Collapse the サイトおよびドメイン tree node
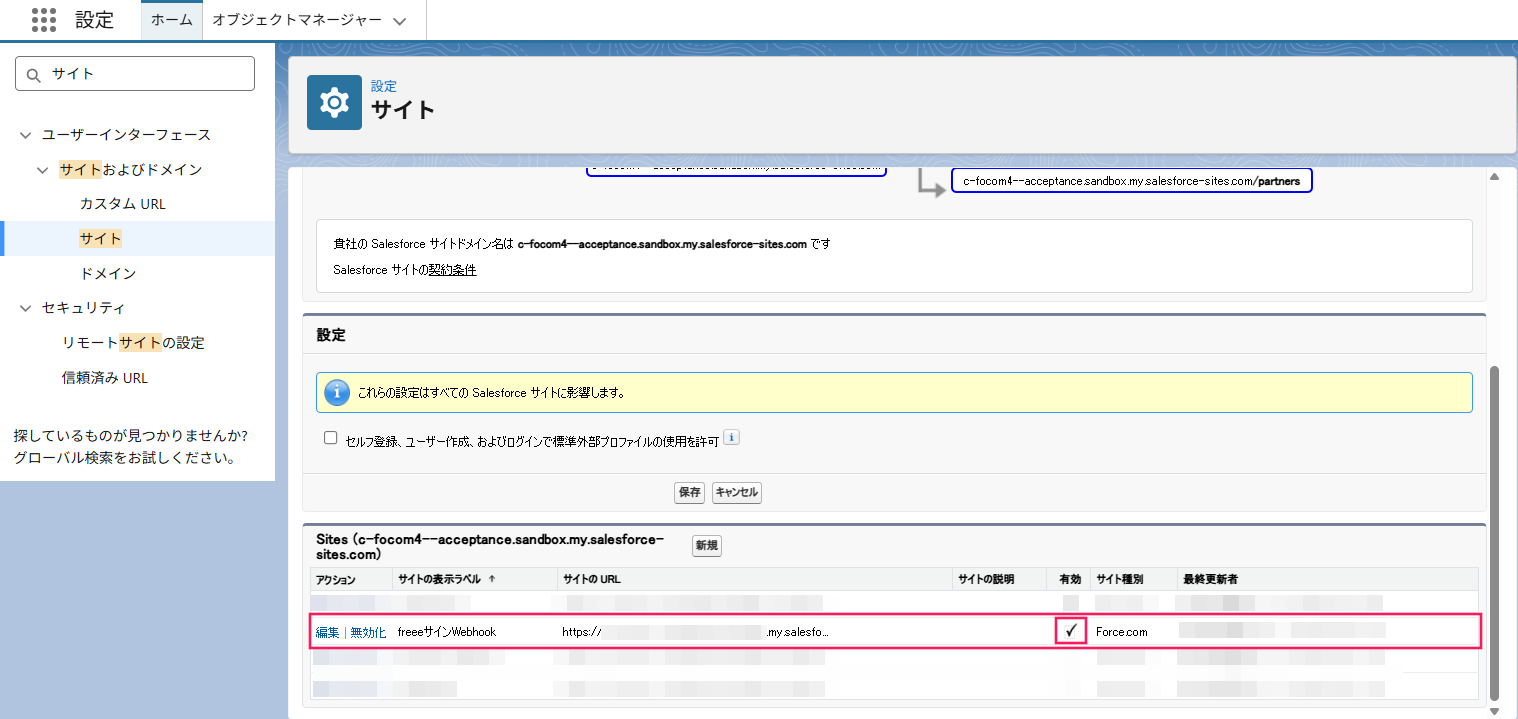Screen dimensions: 1518x719 (42, 170)
